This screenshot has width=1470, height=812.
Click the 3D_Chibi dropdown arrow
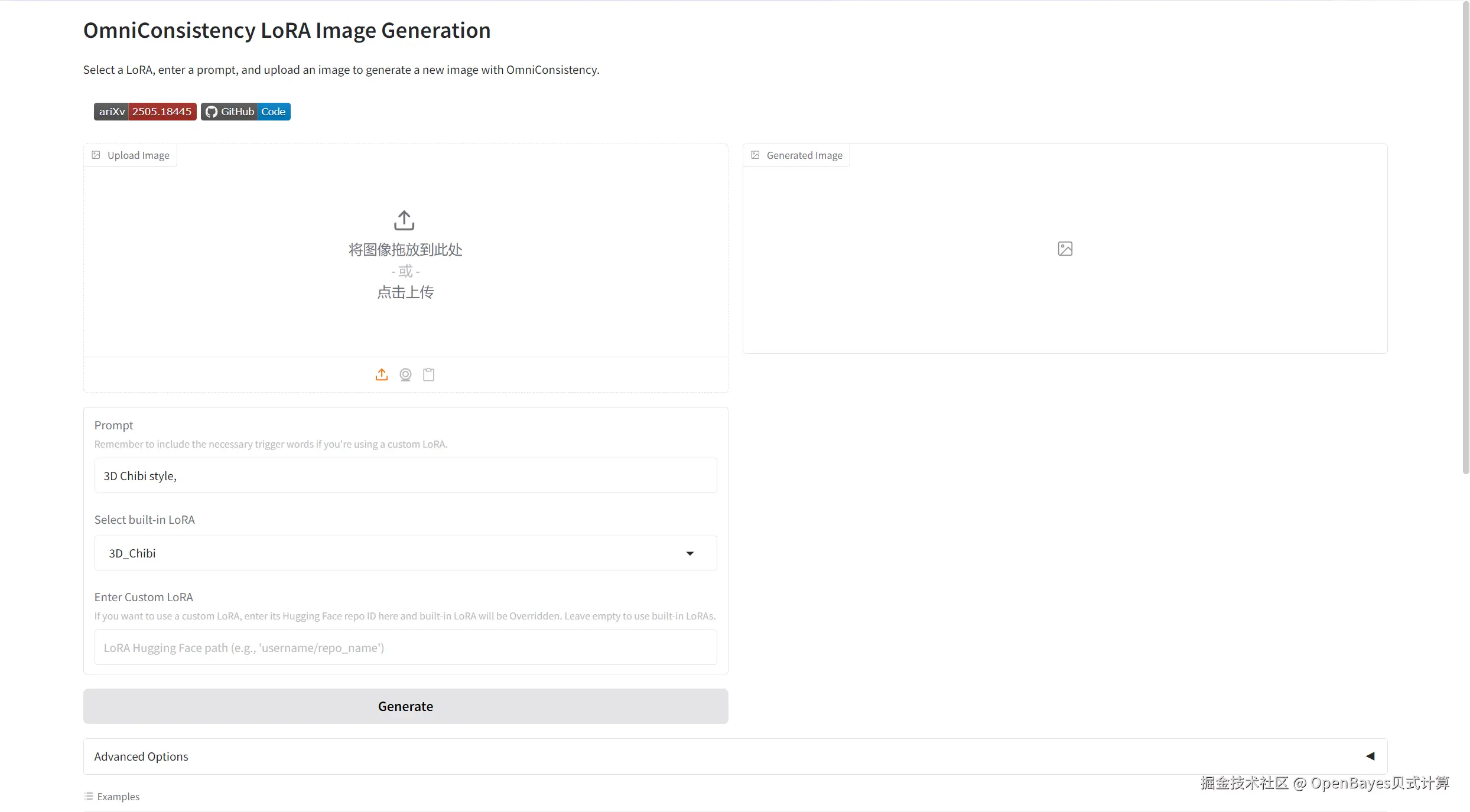(x=690, y=553)
